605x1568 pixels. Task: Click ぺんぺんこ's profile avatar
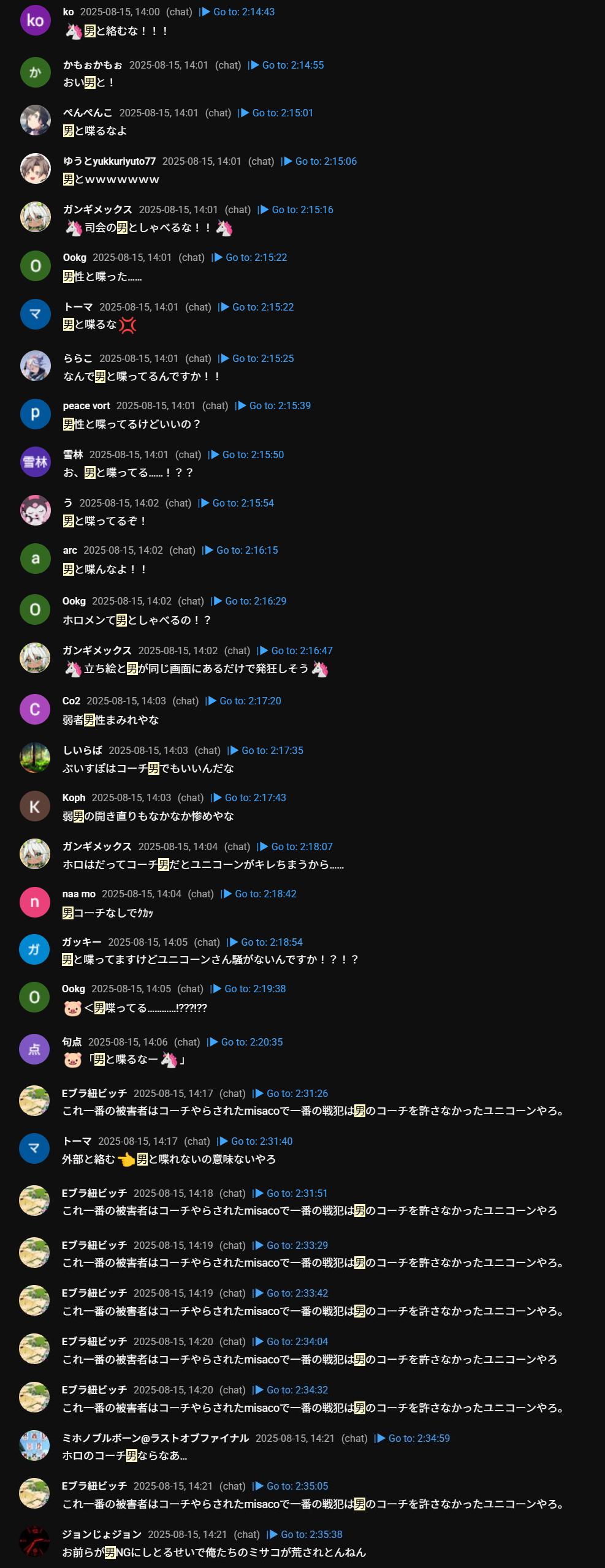click(35, 120)
